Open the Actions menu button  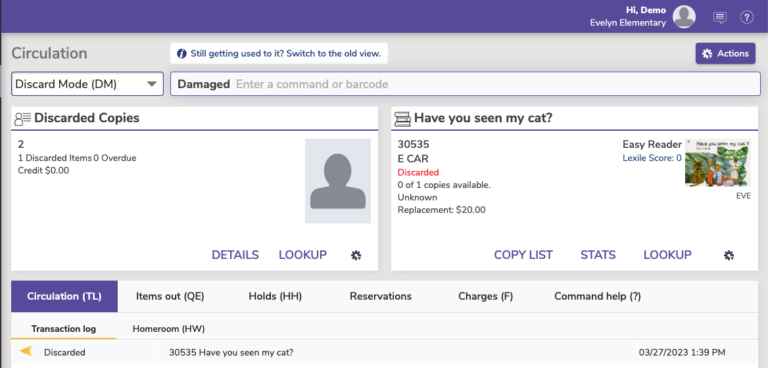tap(725, 53)
